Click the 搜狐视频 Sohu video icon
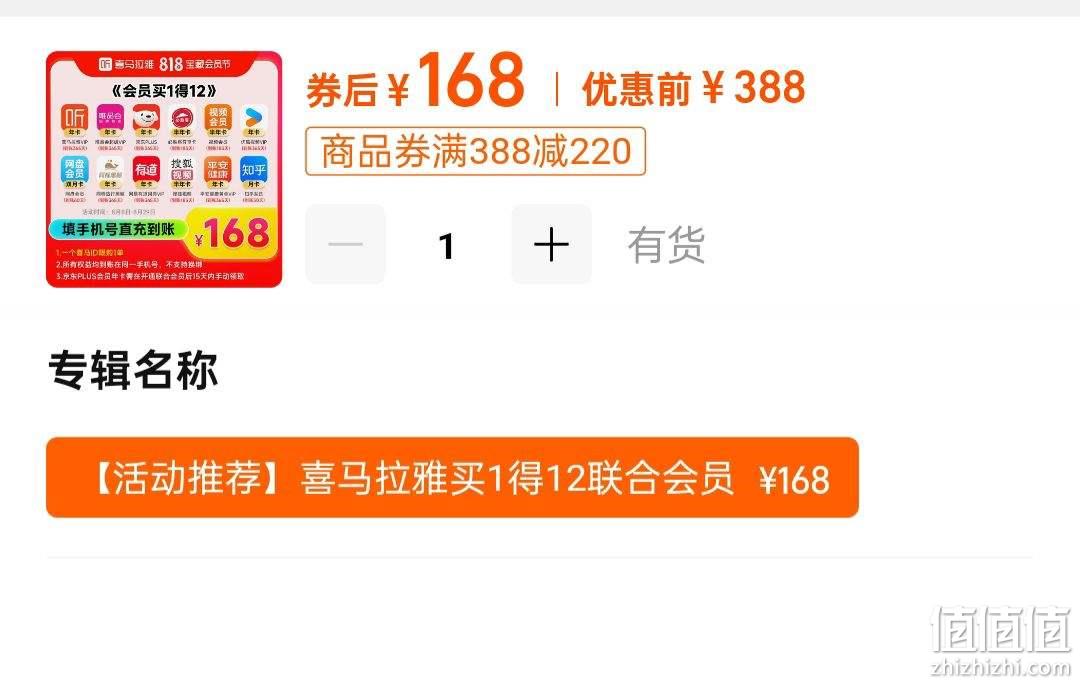The image size is (1080, 685). (182, 169)
